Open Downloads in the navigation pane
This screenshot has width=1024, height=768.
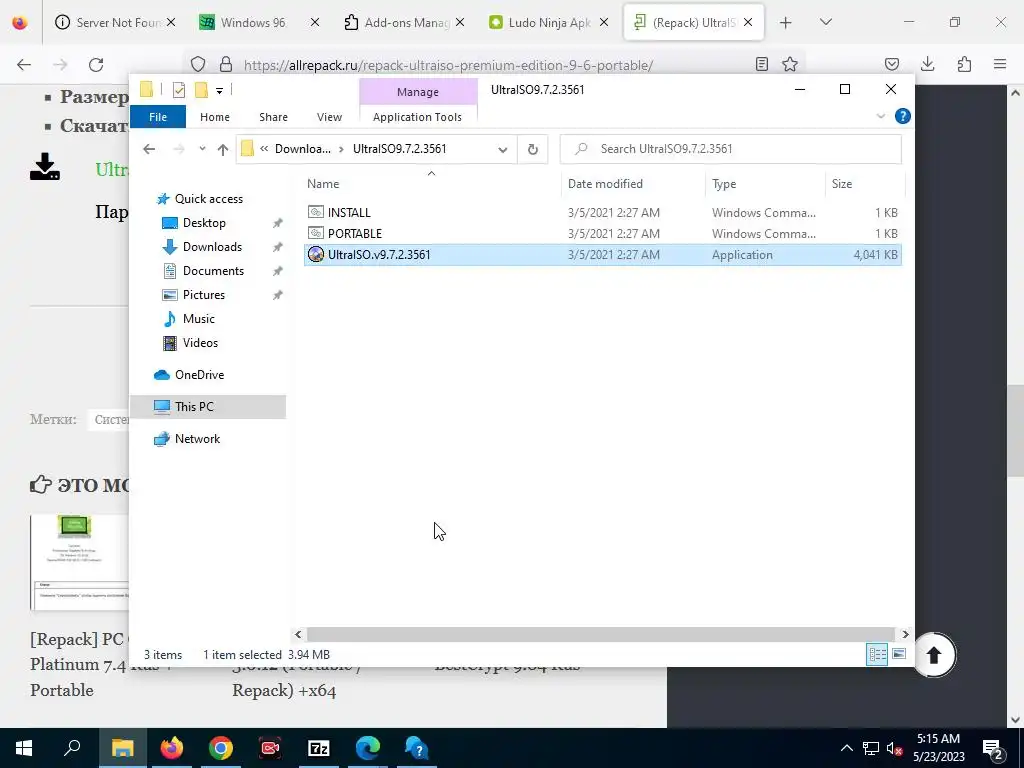(x=212, y=247)
